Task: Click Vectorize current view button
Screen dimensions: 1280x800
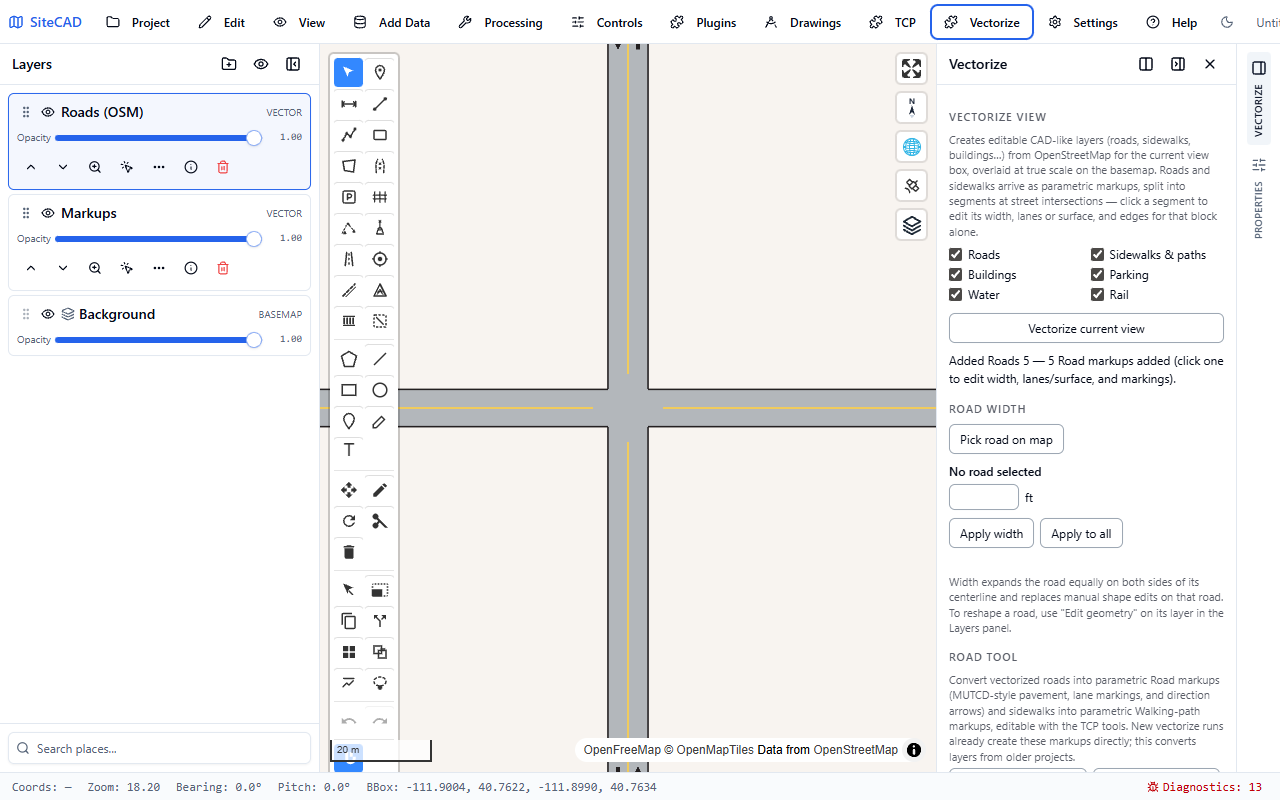Action: pos(1086,328)
